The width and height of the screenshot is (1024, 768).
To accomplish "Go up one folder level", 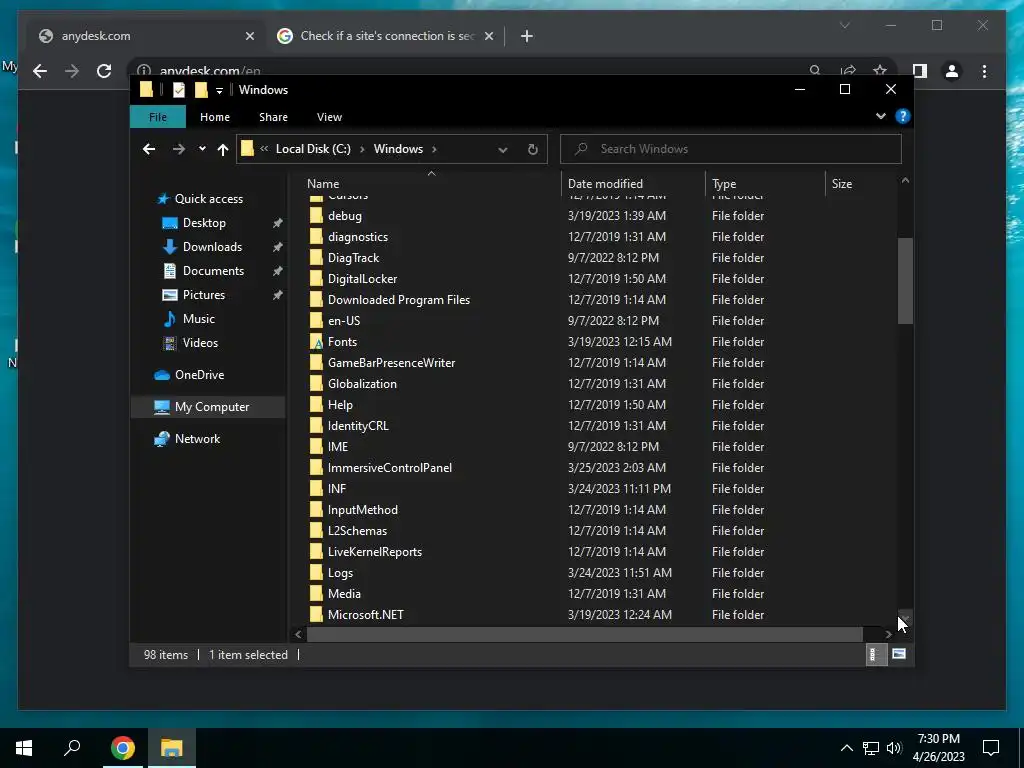I will point(223,149).
